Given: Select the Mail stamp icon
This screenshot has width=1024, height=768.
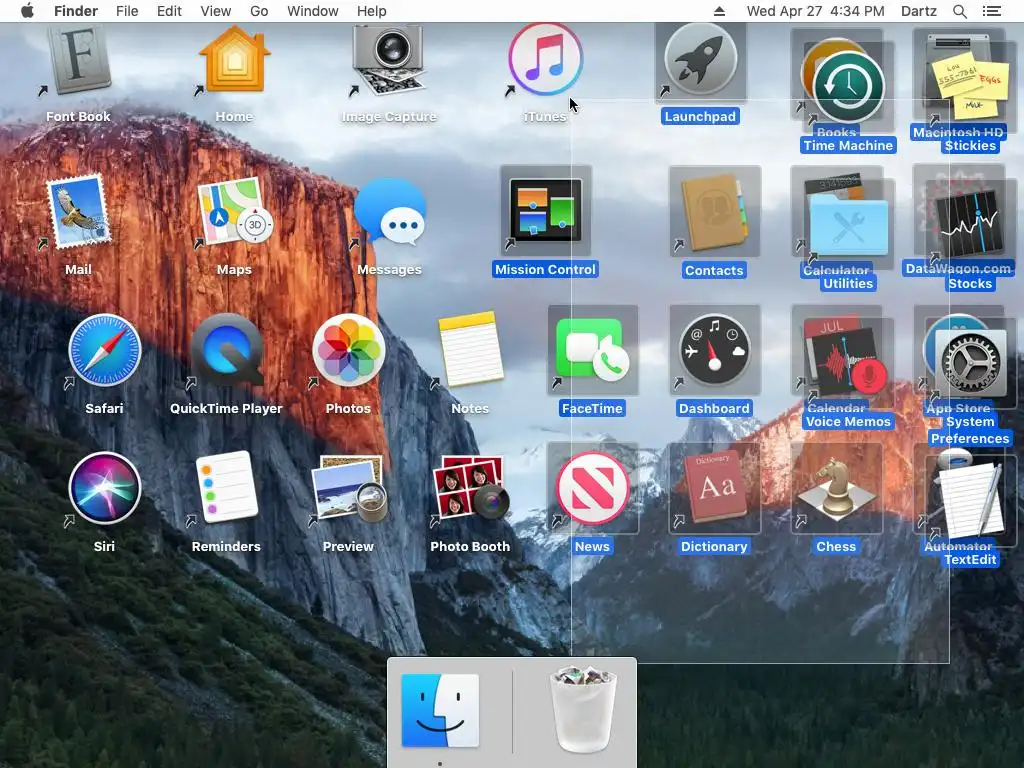Looking at the screenshot, I should pyautogui.click(x=78, y=212).
